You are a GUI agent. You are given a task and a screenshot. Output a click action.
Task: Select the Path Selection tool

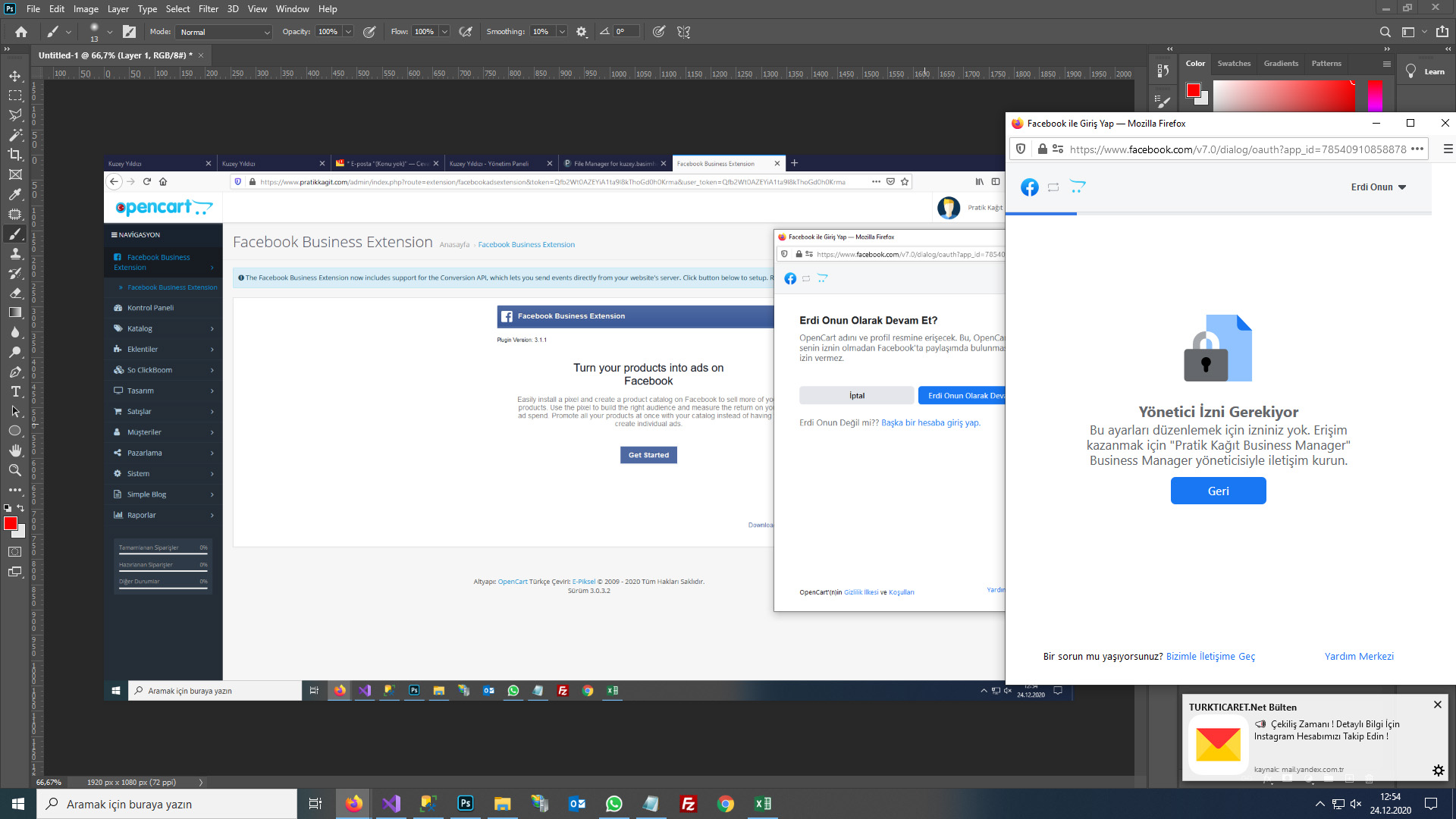(x=15, y=411)
